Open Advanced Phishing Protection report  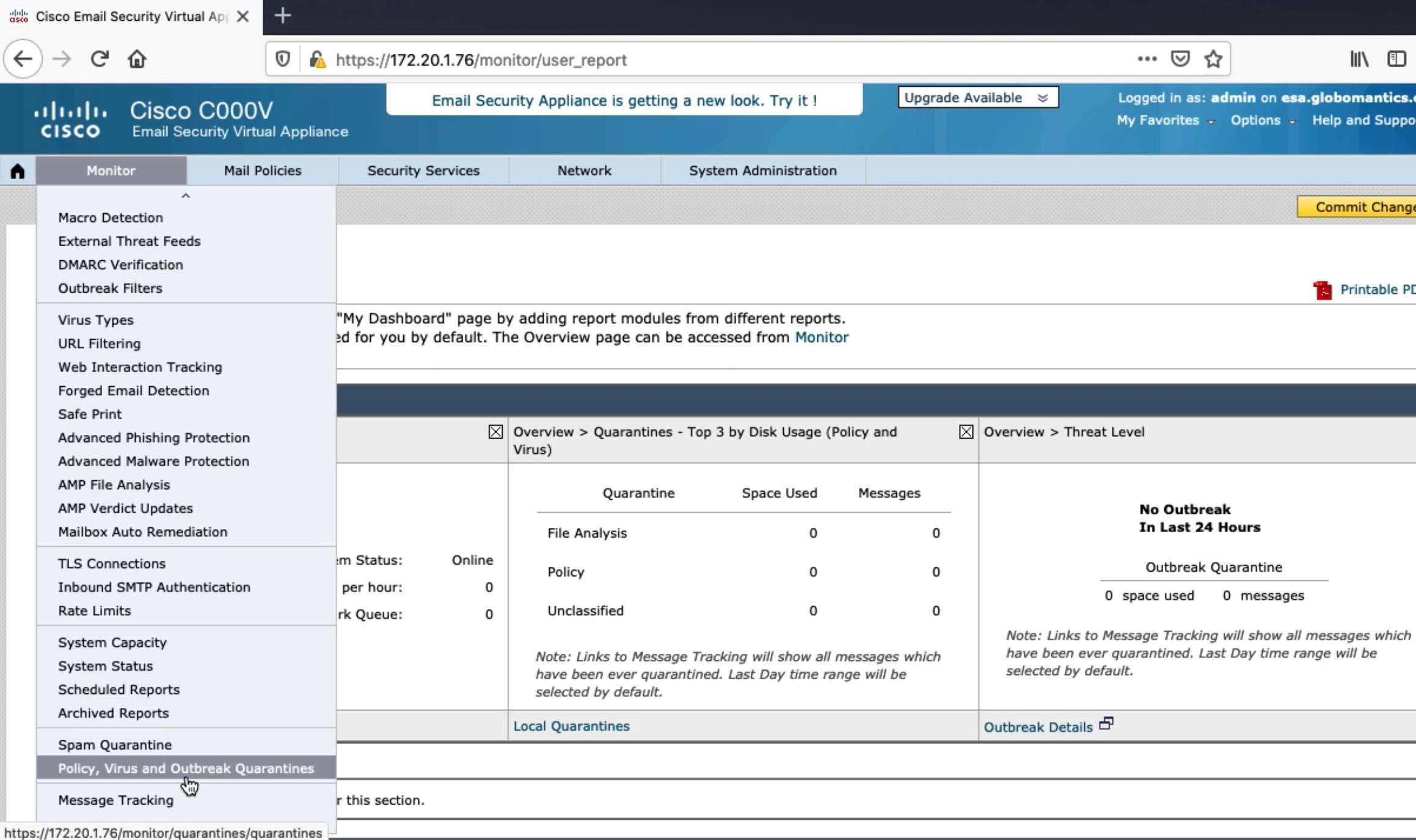tap(154, 437)
